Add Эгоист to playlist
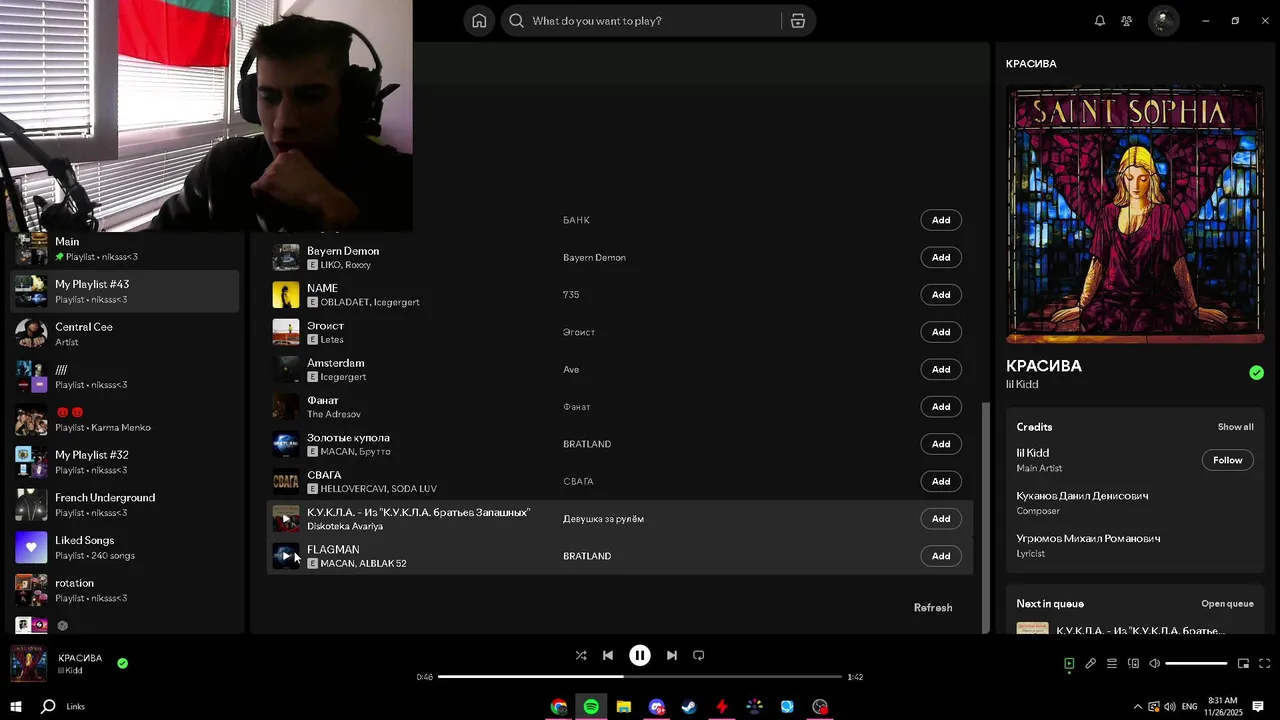This screenshot has width=1280, height=720. click(941, 332)
